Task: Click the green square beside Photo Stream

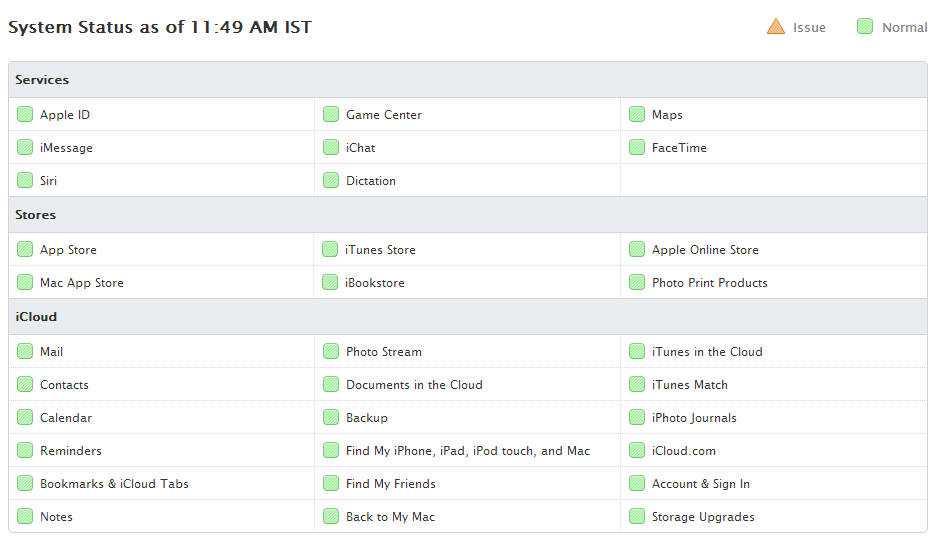Action: pos(331,352)
